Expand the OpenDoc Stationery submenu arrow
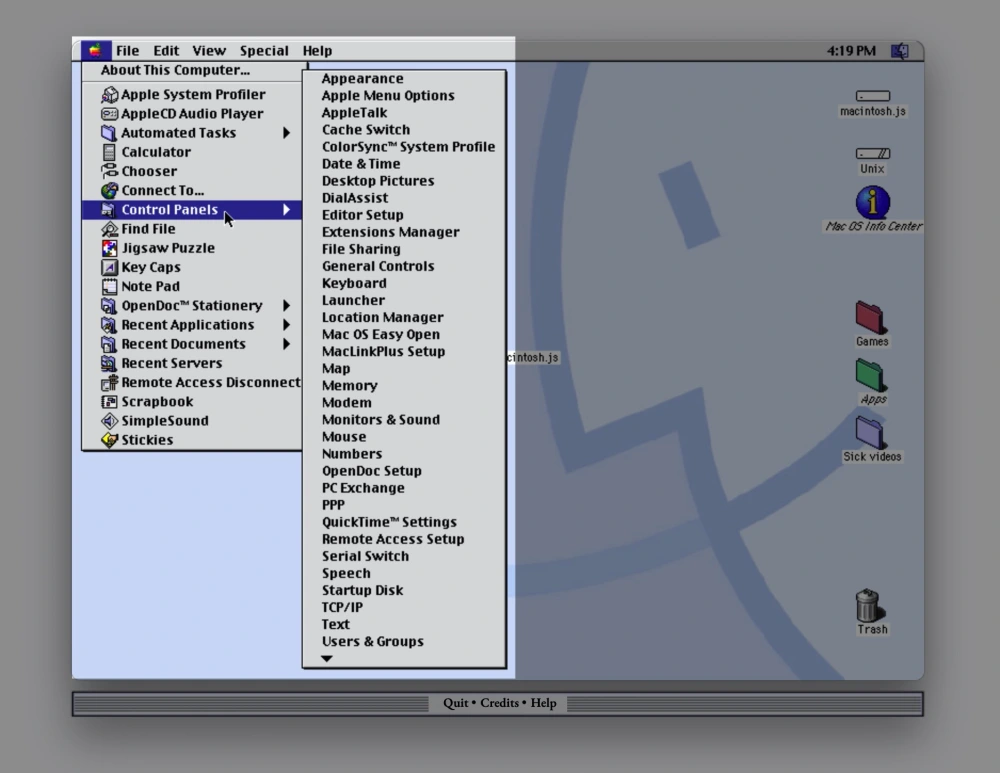 (x=286, y=306)
